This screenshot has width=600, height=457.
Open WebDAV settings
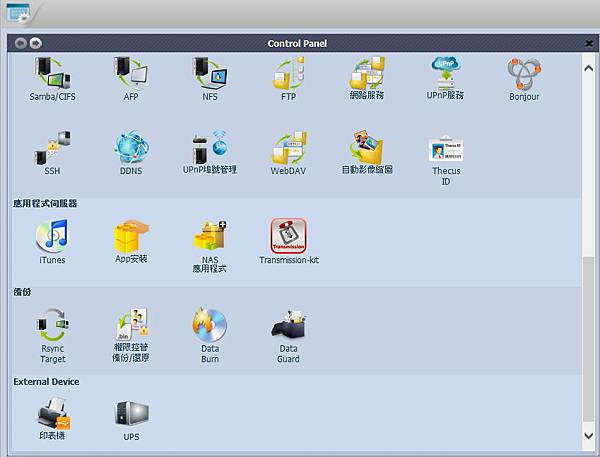click(289, 153)
